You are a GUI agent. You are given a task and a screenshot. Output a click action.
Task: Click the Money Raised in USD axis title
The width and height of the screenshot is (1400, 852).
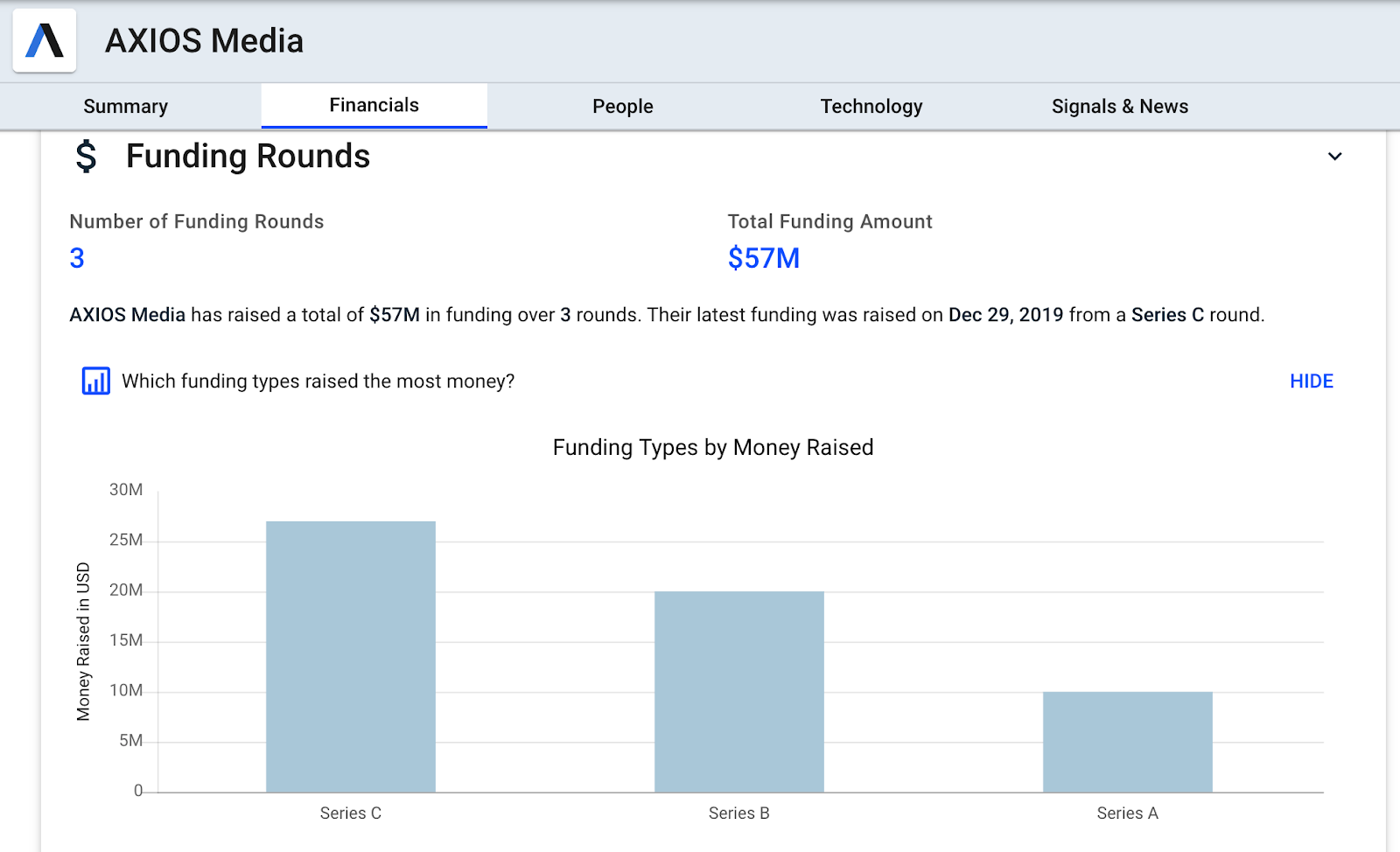(83, 641)
